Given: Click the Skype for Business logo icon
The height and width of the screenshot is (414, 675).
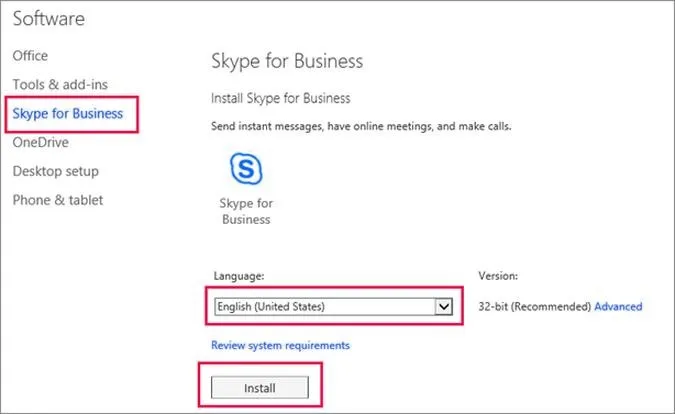Looking at the screenshot, I should click(x=246, y=168).
